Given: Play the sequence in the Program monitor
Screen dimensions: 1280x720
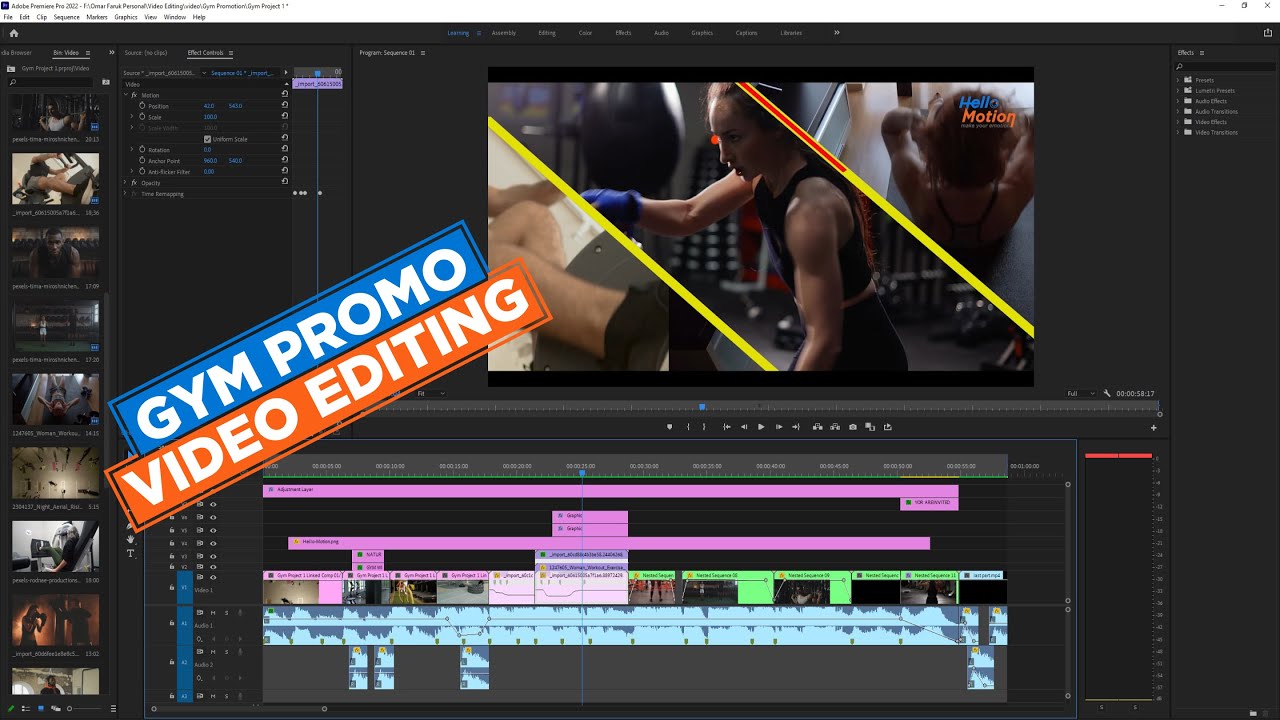Looking at the screenshot, I should pyautogui.click(x=761, y=427).
